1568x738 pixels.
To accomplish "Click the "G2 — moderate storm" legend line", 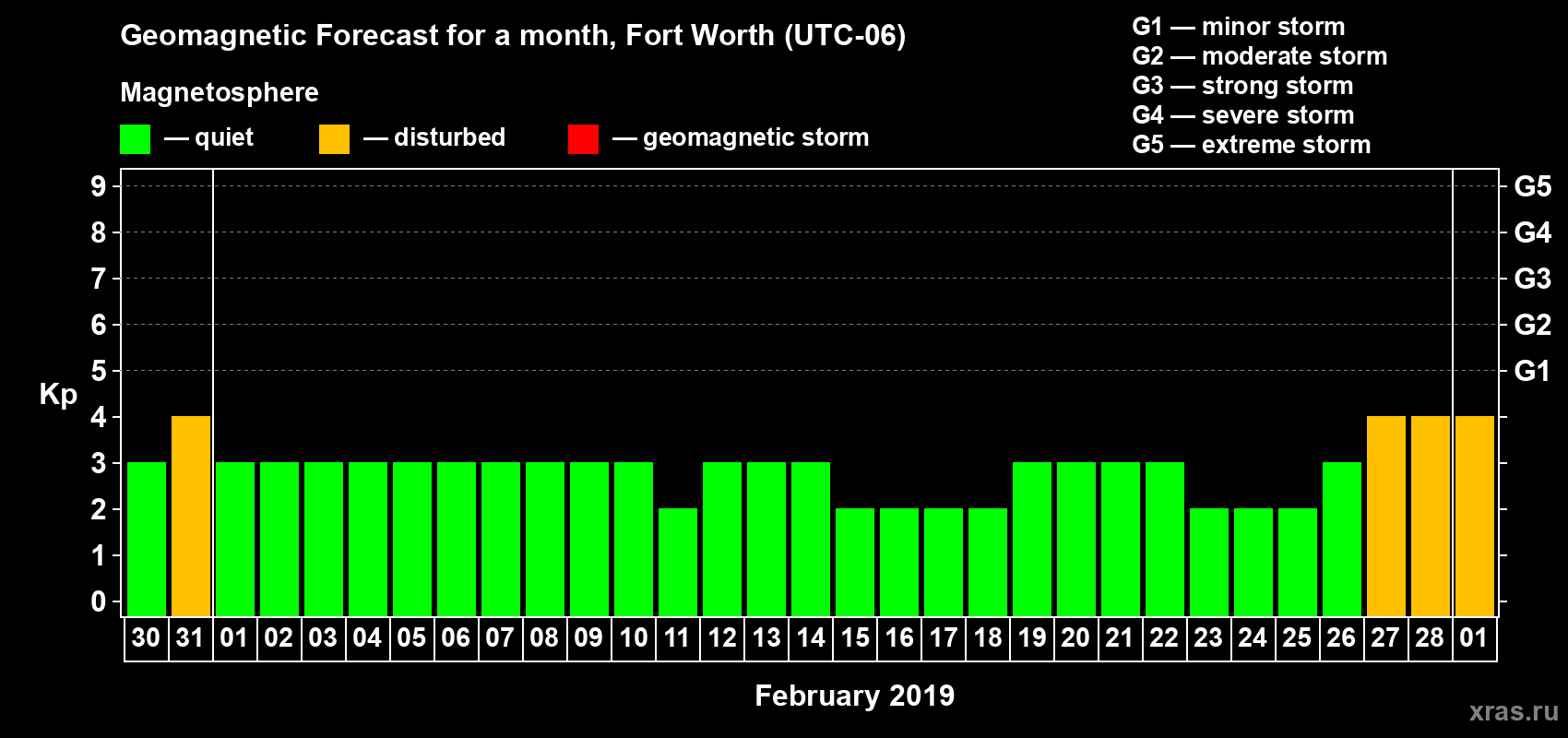I will pos(1260,56).
